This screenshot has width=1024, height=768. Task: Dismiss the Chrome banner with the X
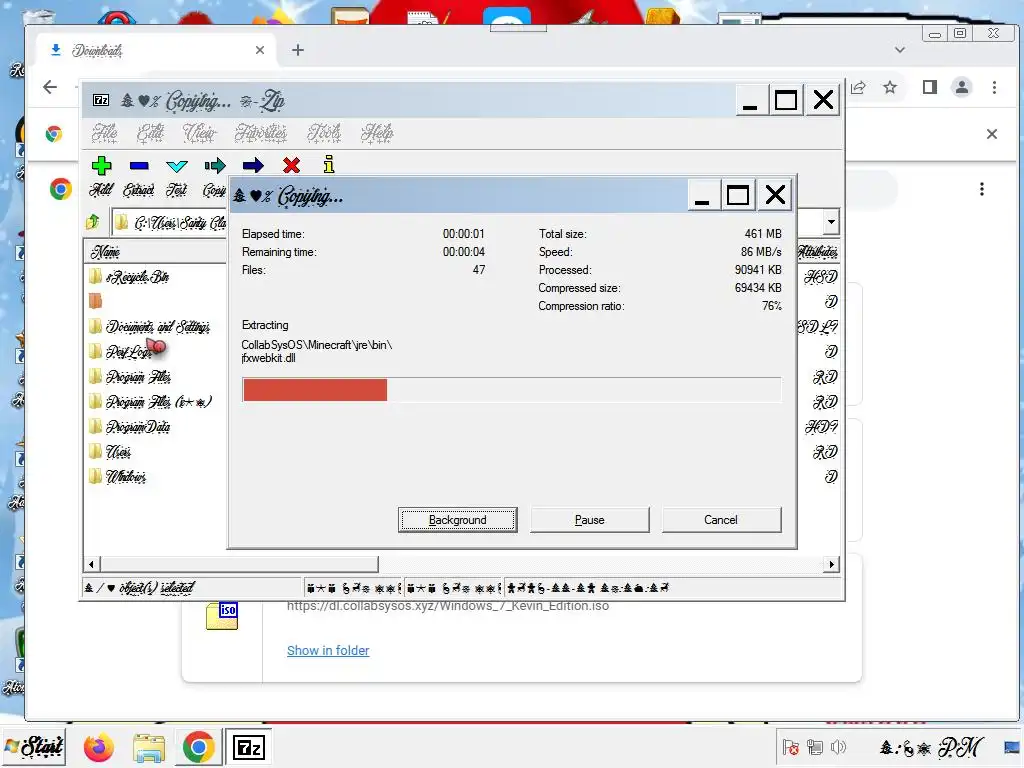click(x=992, y=134)
